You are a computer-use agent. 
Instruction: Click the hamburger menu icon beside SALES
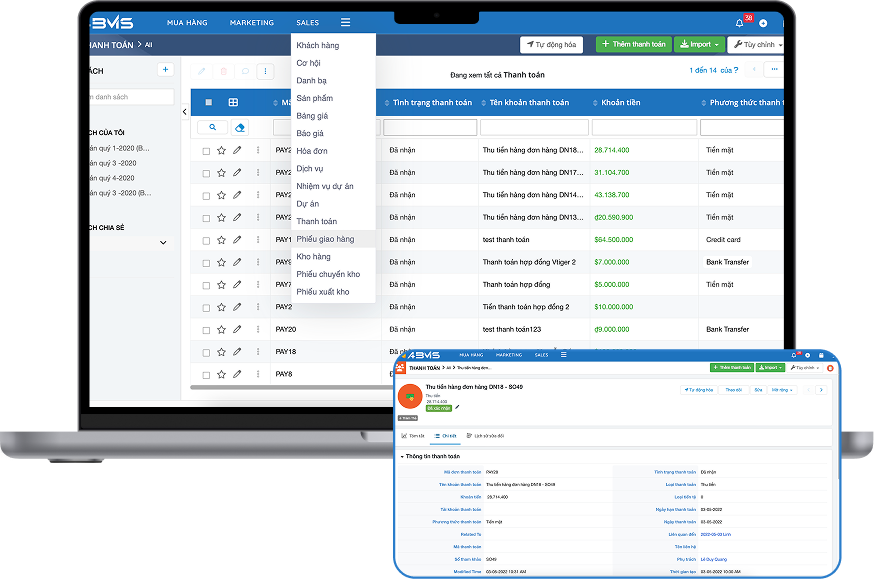tap(345, 22)
